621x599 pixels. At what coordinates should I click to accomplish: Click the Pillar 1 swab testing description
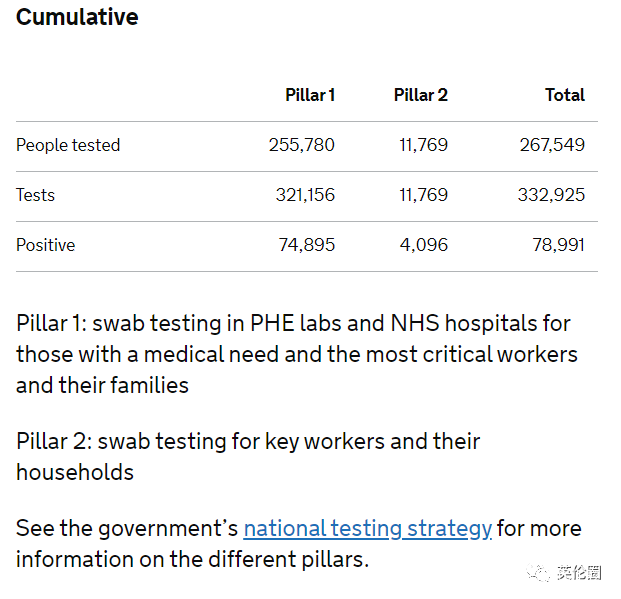[296, 354]
